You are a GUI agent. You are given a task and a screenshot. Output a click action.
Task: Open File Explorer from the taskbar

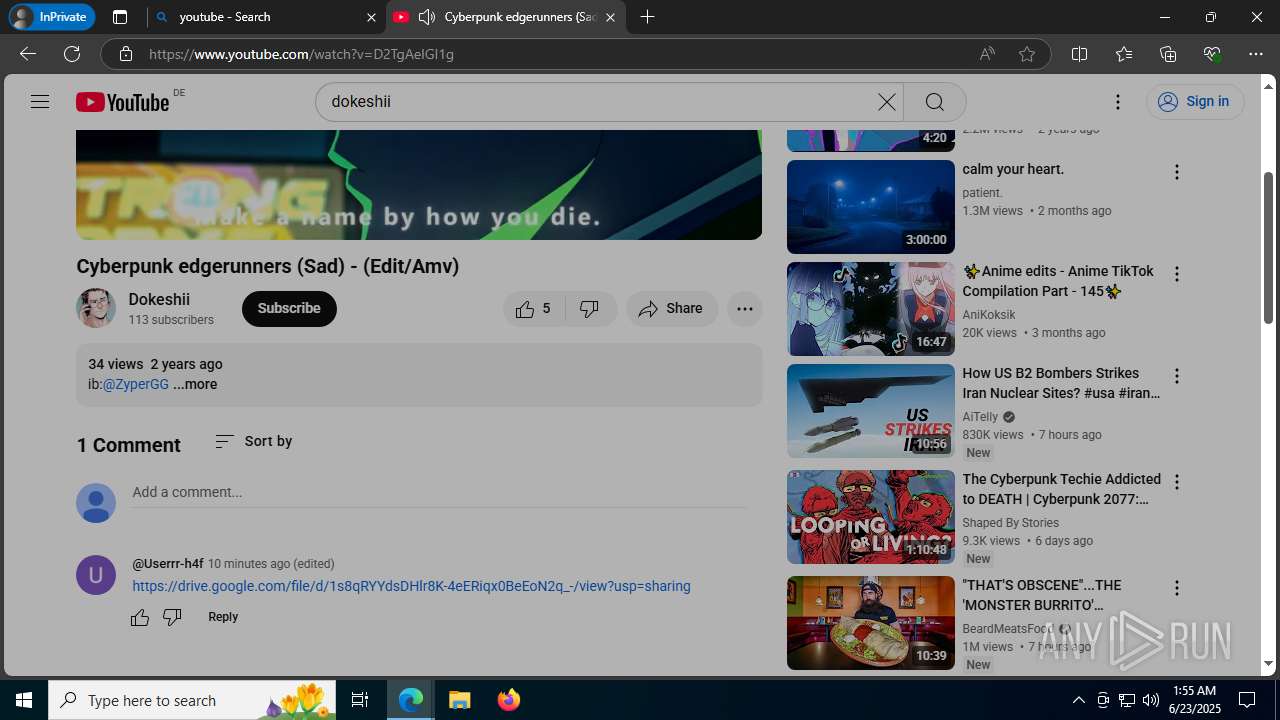pos(459,700)
